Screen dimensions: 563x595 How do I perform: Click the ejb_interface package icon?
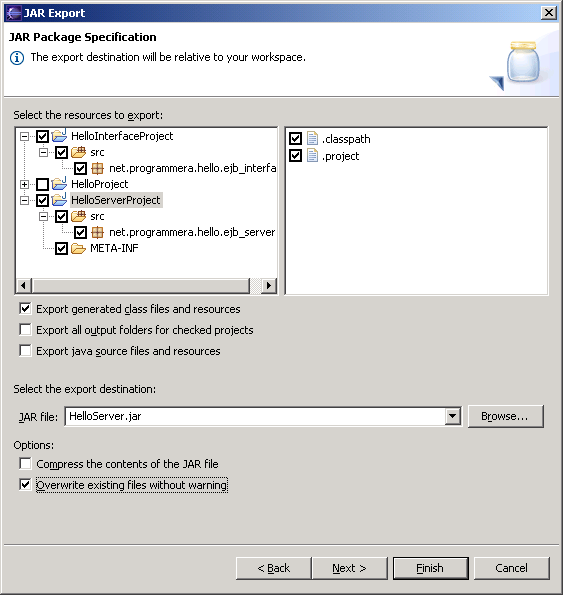coord(98,168)
